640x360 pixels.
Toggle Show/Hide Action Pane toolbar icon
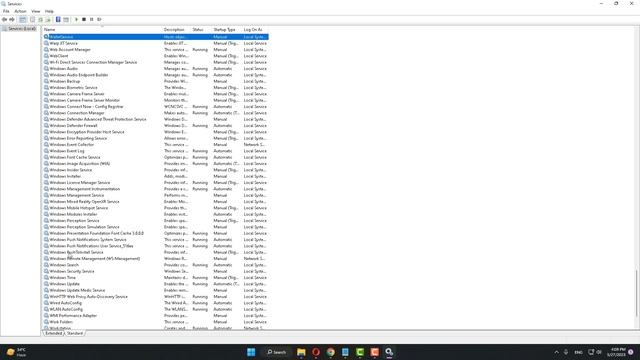point(66,20)
